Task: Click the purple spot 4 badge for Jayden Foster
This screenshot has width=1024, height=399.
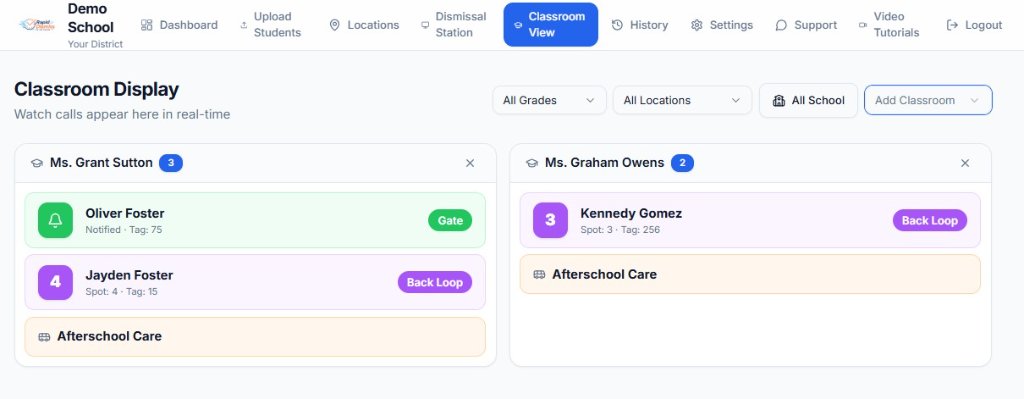Action: [56, 282]
